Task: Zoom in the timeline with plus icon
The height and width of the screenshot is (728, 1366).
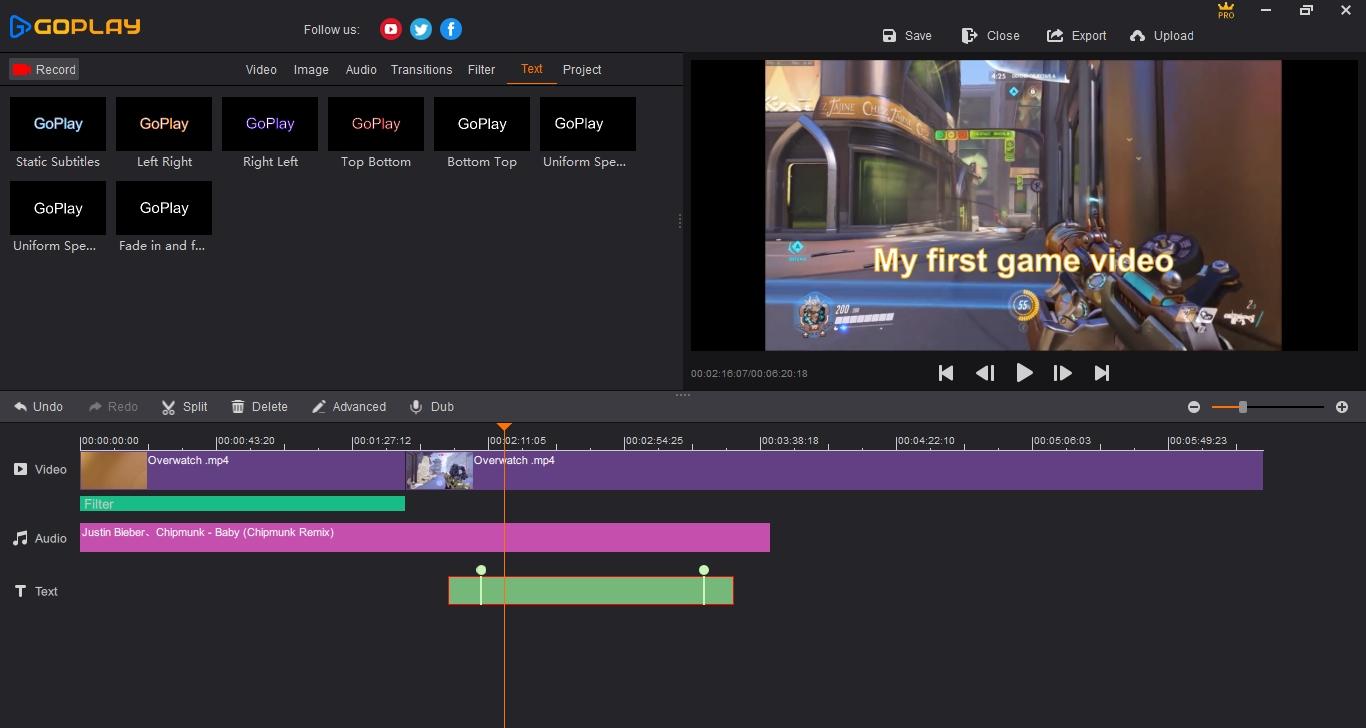Action: [x=1342, y=407]
